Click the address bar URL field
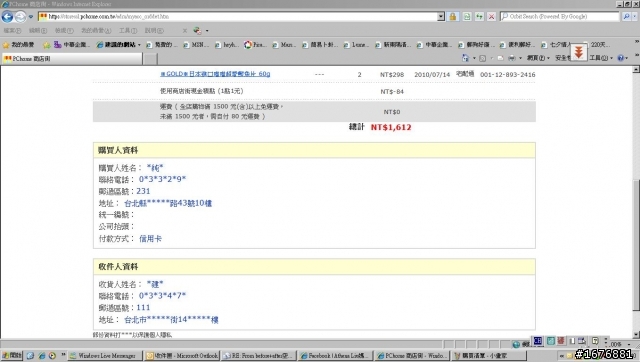This screenshot has width=640, height=362. click(237, 16)
